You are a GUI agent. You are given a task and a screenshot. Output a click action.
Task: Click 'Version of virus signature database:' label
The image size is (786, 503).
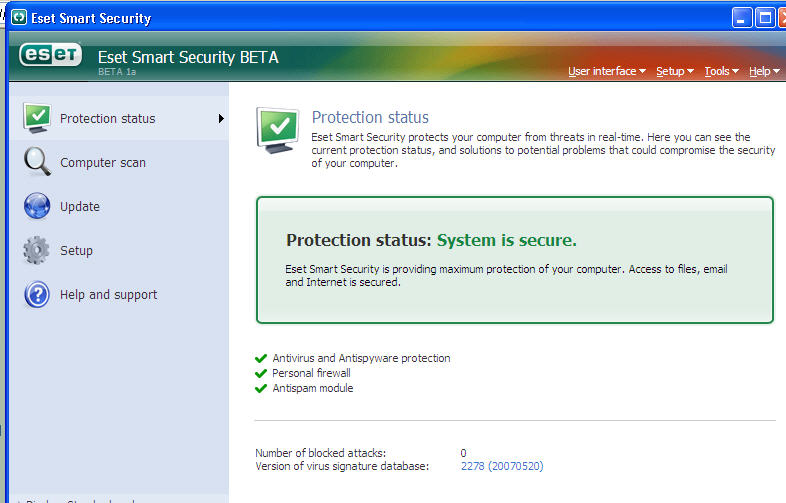[342, 466]
